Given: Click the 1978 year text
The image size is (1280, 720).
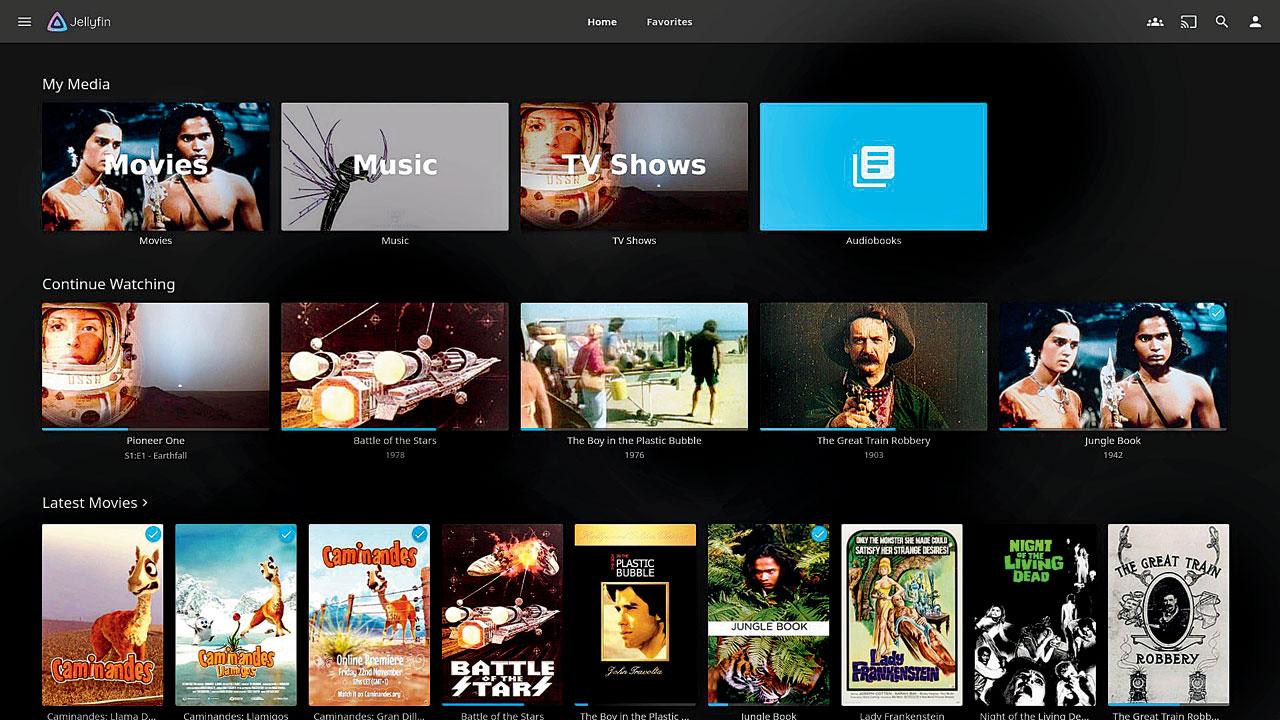Looking at the screenshot, I should [x=395, y=456].
